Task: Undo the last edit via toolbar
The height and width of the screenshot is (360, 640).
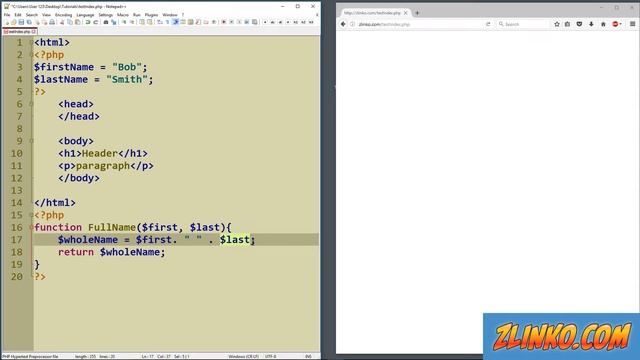Action: tap(88, 22)
